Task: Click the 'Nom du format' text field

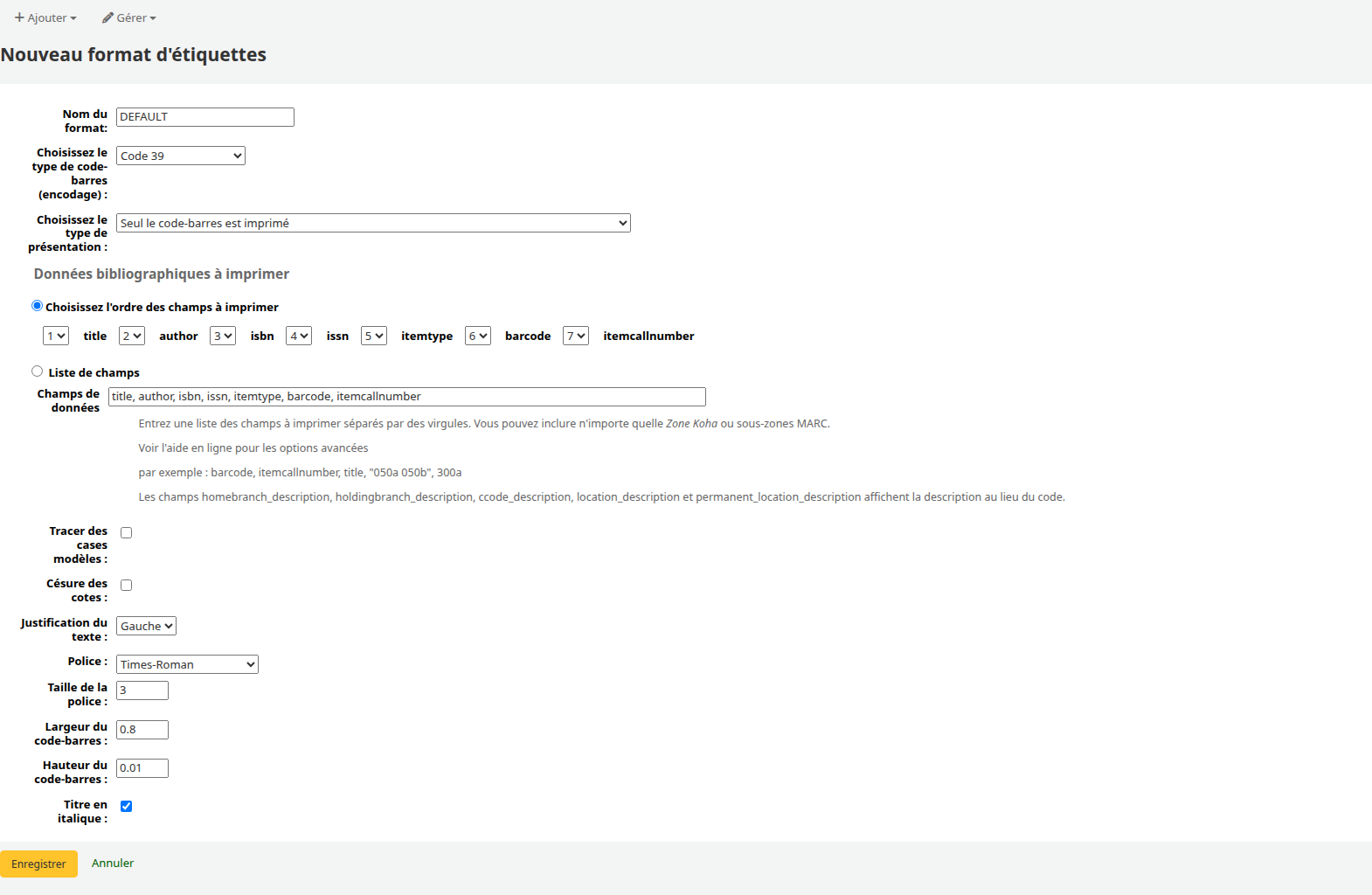Action: [x=205, y=117]
